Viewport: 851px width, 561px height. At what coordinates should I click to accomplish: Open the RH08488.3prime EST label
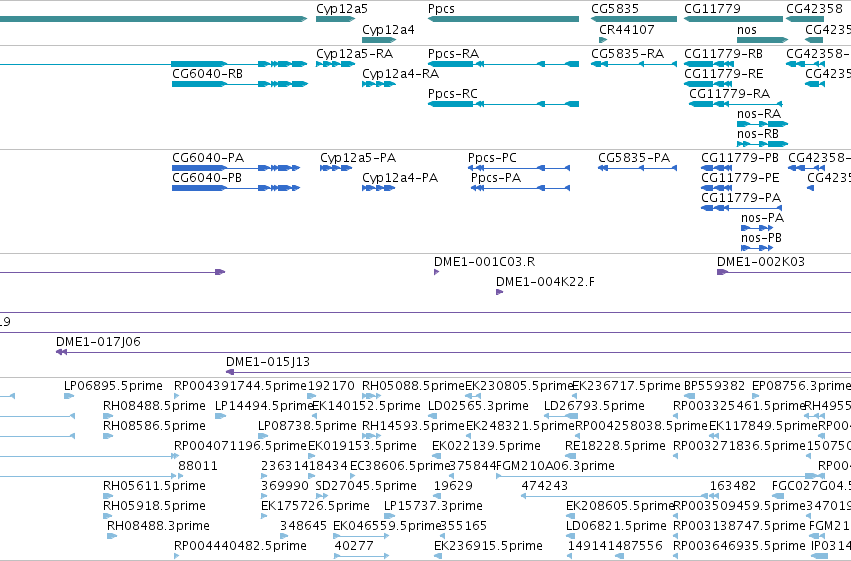(x=158, y=526)
